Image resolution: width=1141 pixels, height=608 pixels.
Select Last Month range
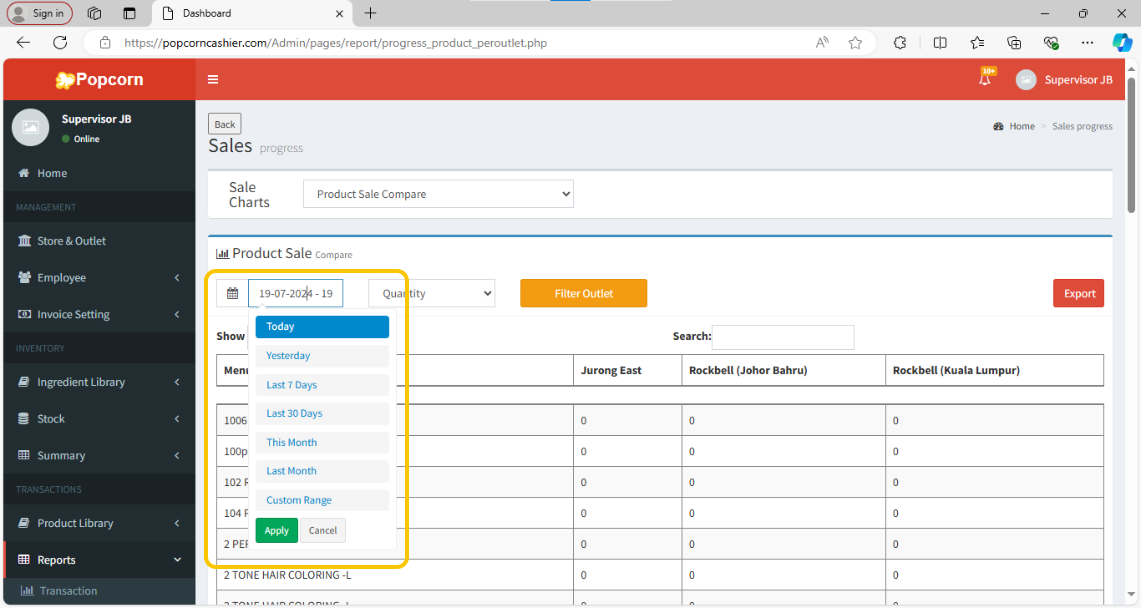[x=322, y=471]
